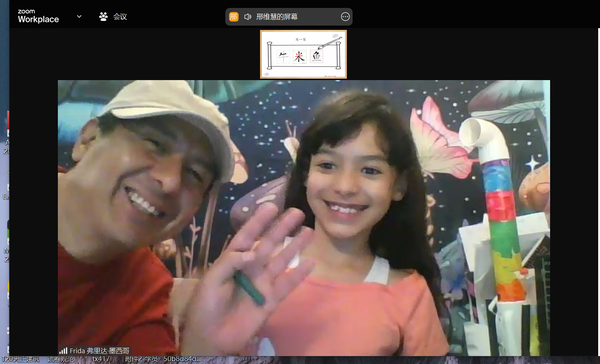Toggle the shared screen audio speaker icon

click(x=248, y=16)
